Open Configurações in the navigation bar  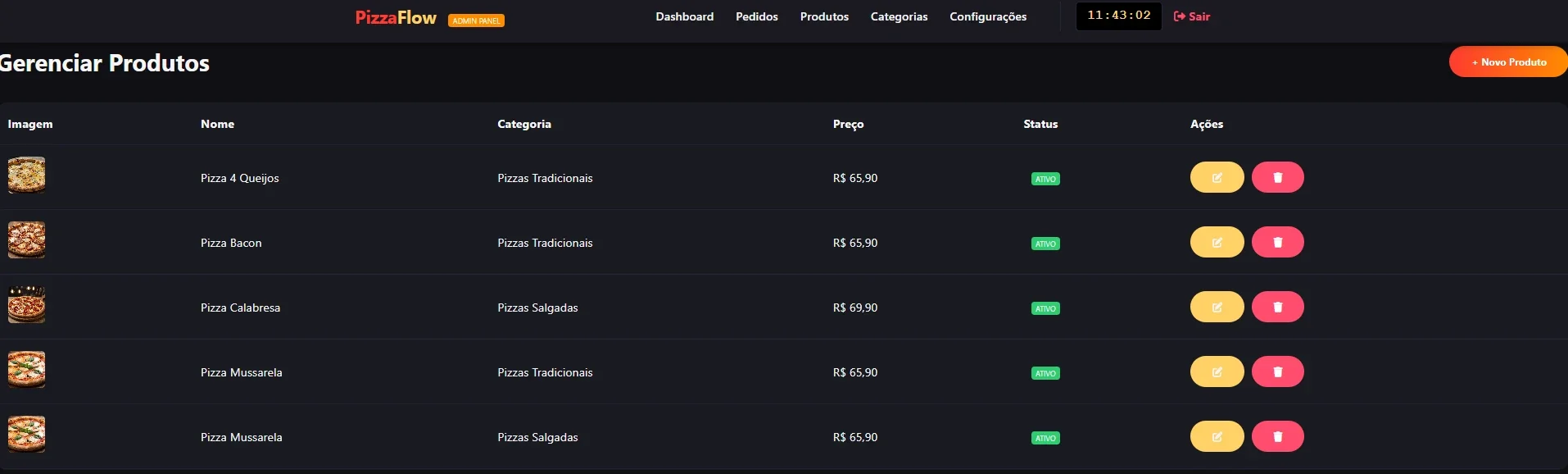(988, 16)
